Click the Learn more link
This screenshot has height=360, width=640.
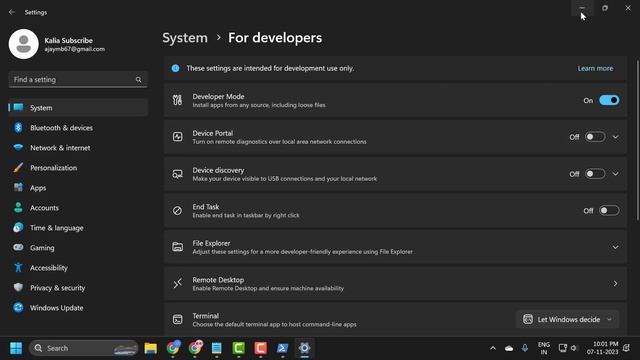point(595,68)
